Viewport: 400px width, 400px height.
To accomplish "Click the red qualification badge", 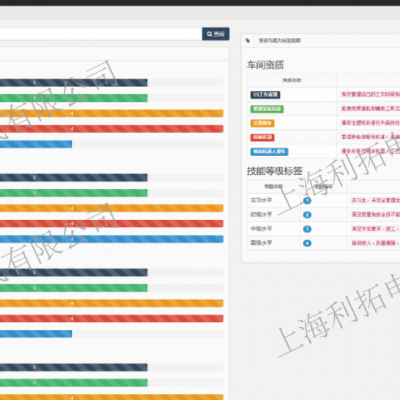I will 262,137.
